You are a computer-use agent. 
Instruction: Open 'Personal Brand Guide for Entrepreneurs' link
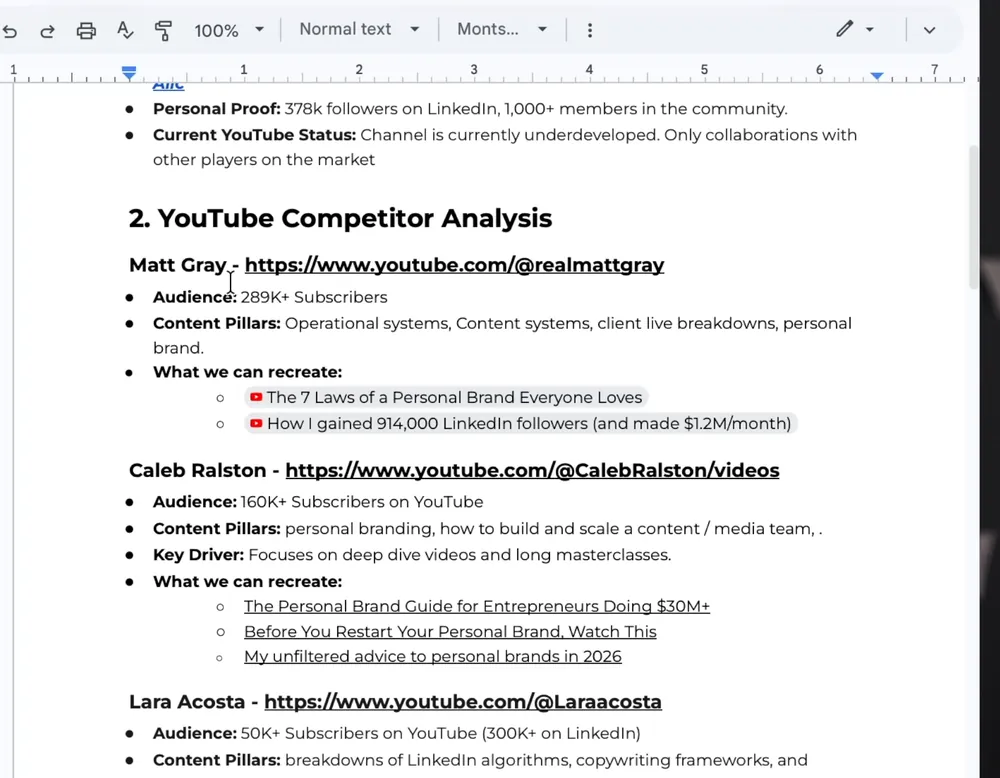(x=476, y=606)
